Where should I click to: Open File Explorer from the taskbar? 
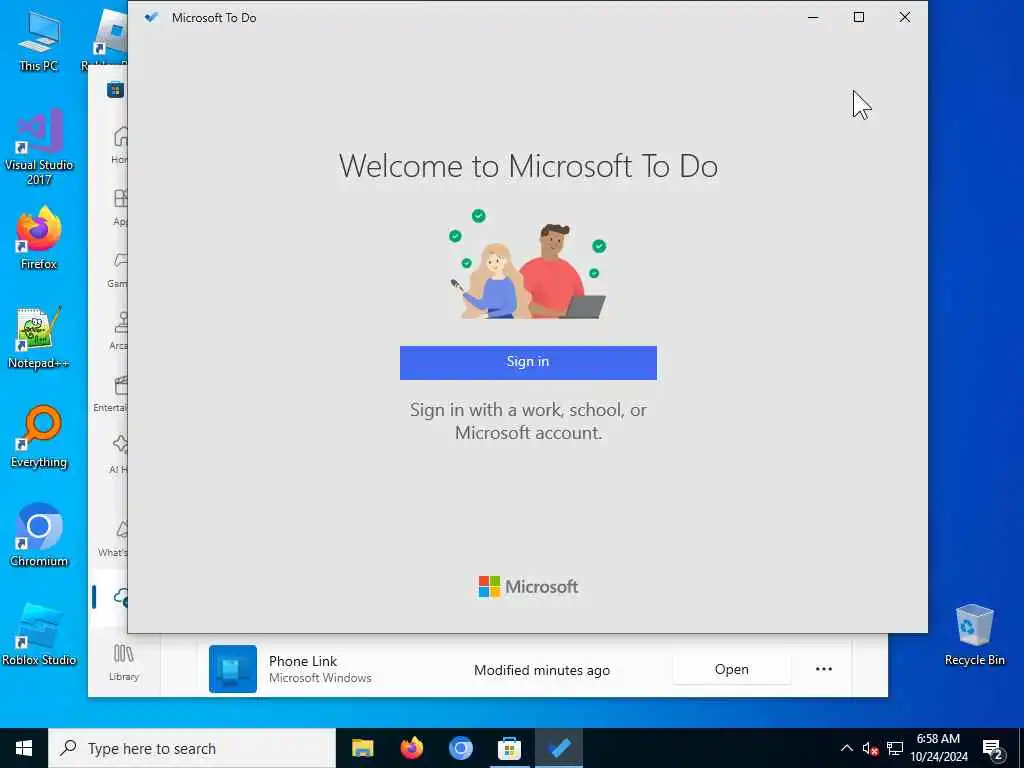click(x=362, y=748)
